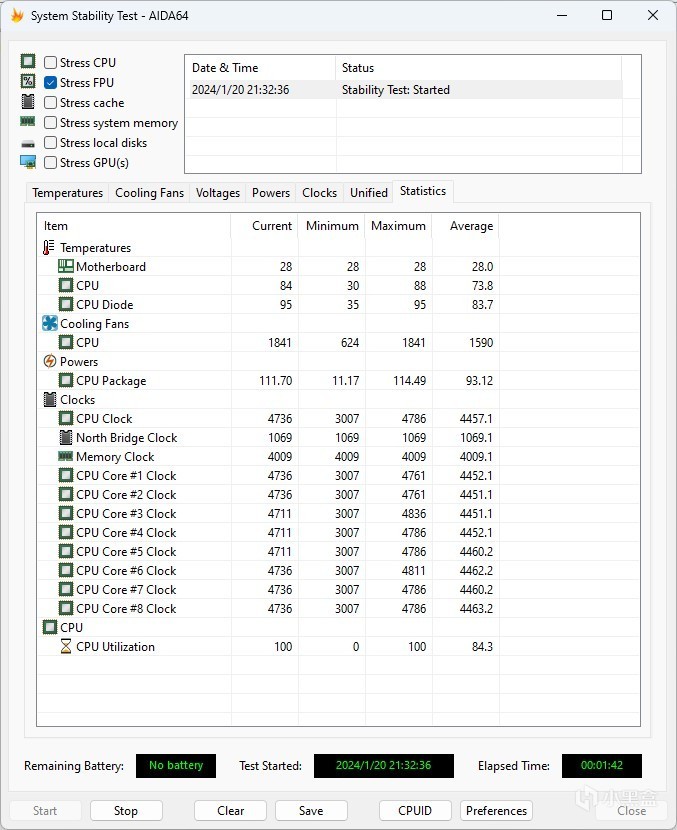677x830 pixels.
Task: Click the Clear button
Action: click(x=230, y=810)
